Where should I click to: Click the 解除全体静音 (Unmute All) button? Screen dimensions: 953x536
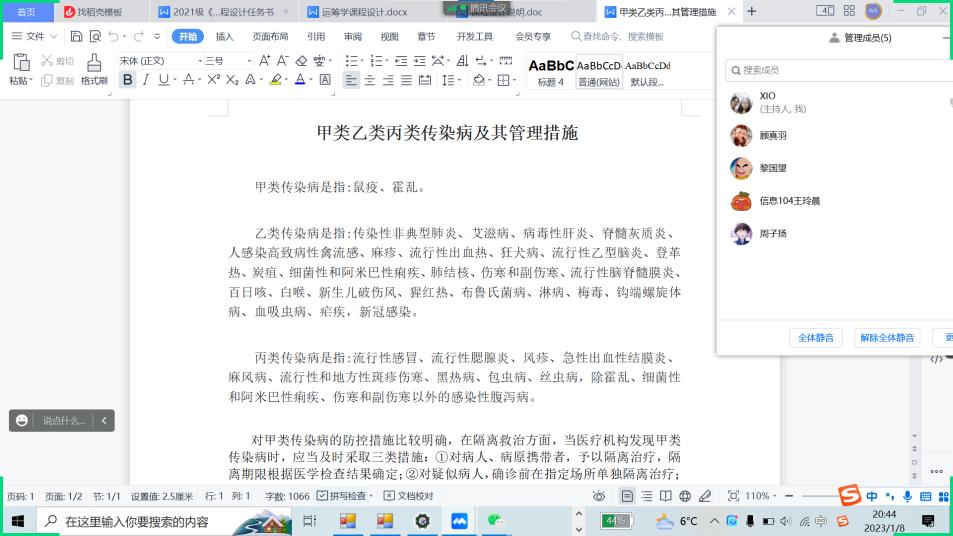tap(887, 338)
